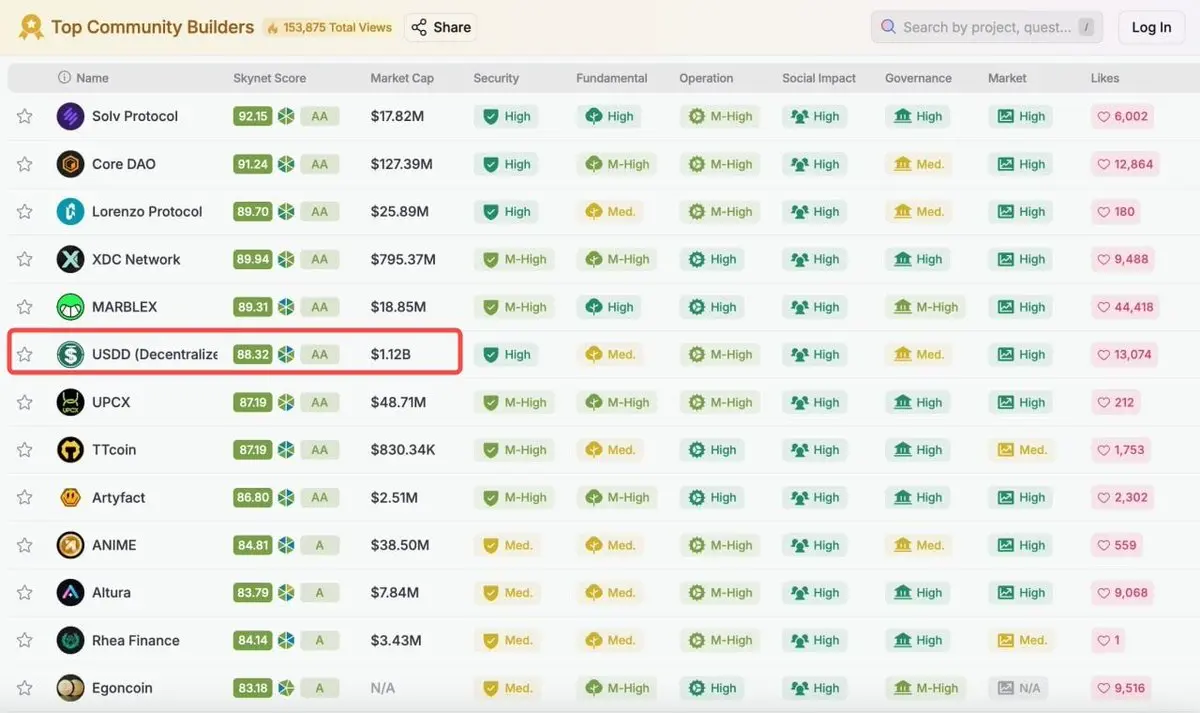
Task: Click the Lorenzo Protocol logo icon
Action: (70, 211)
